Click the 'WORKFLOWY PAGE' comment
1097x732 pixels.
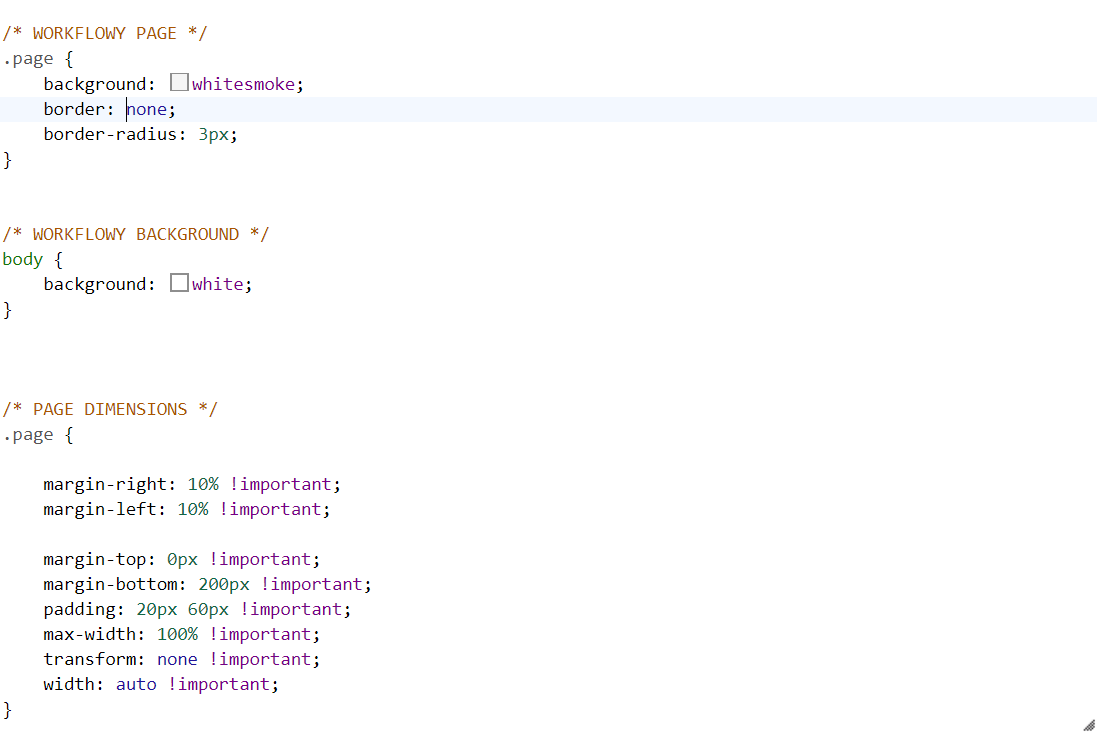click(105, 34)
